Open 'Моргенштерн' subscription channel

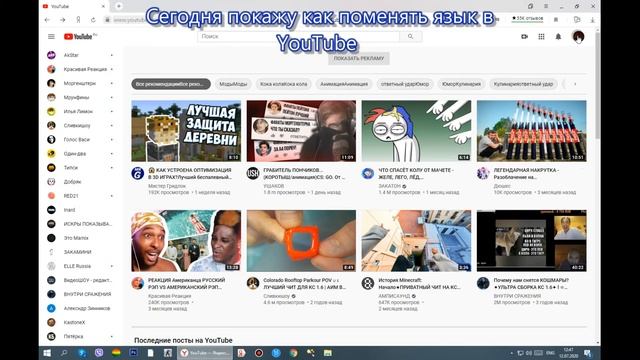pos(80,83)
